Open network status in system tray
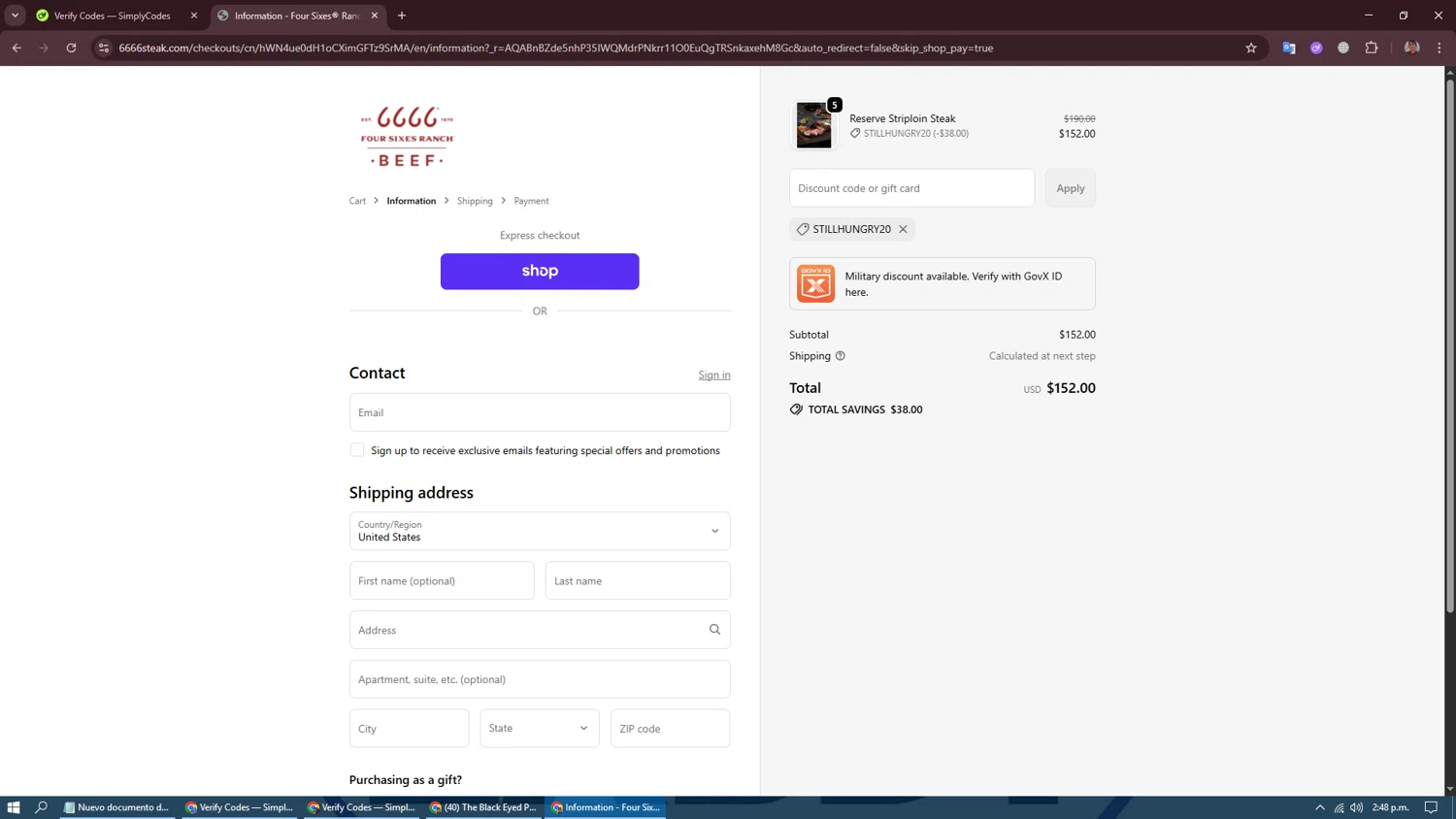 click(1339, 807)
